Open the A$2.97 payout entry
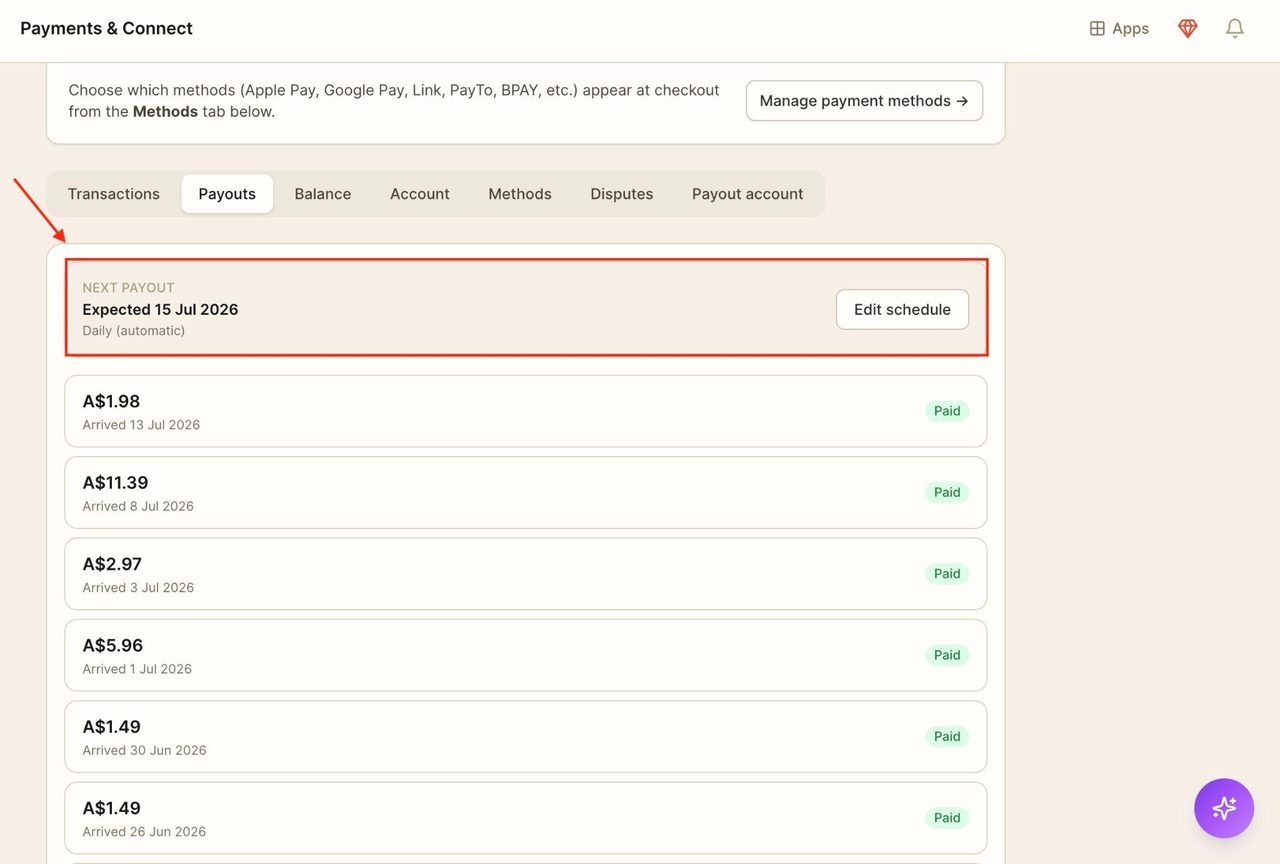This screenshot has width=1280, height=864. pos(526,574)
